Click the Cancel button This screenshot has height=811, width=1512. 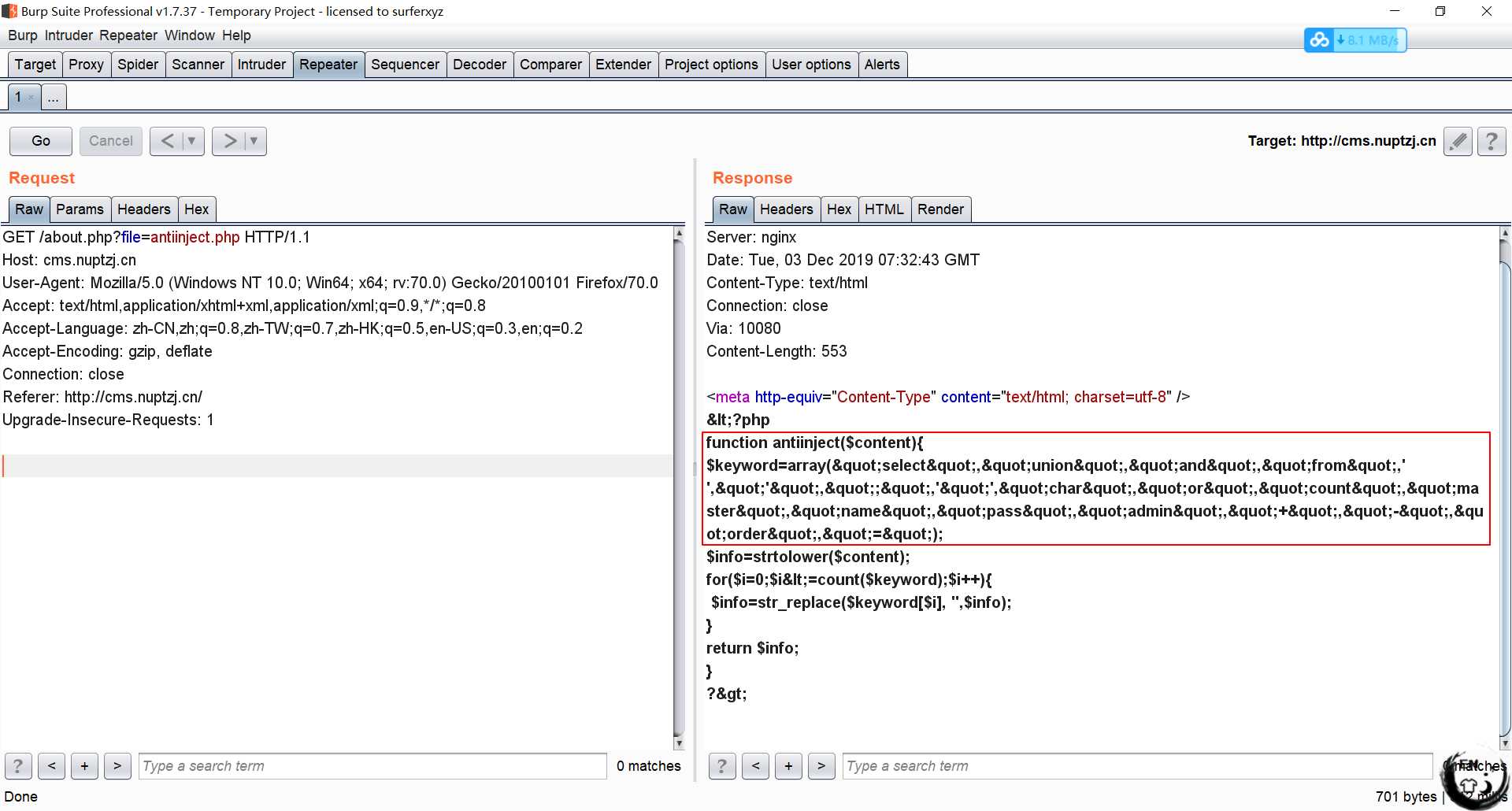[x=111, y=141]
